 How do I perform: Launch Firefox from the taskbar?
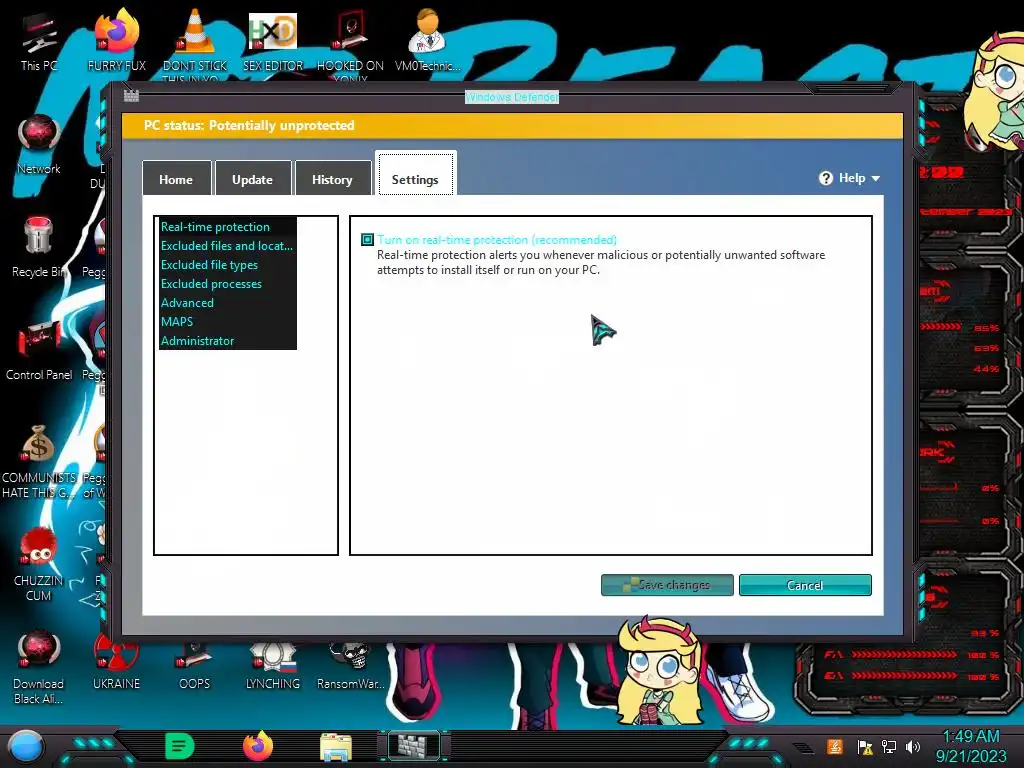coord(258,746)
